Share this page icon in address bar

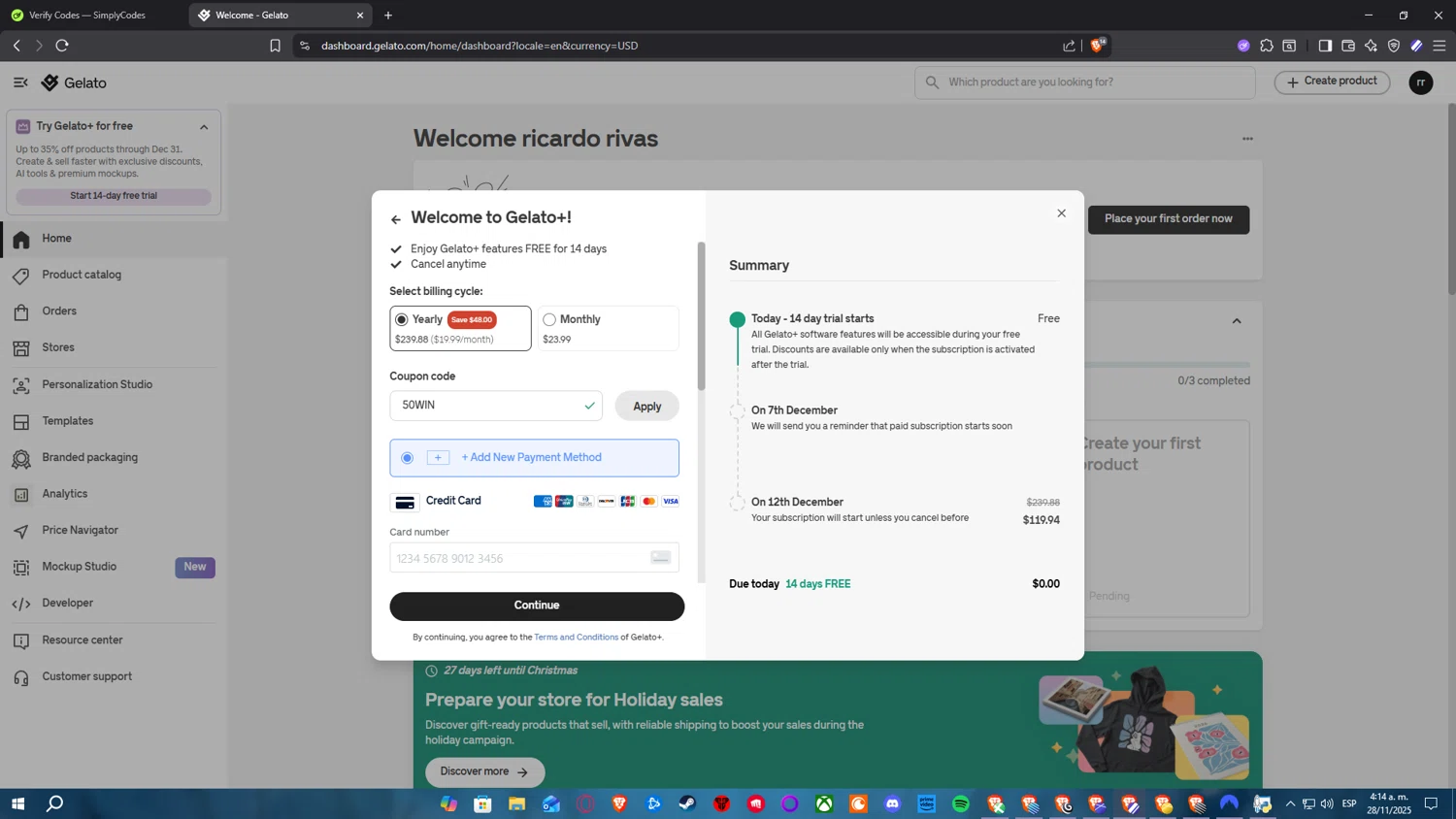tap(1069, 46)
